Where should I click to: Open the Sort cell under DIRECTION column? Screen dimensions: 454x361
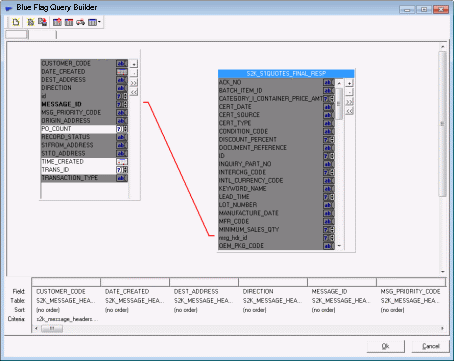[x=273, y=310]
